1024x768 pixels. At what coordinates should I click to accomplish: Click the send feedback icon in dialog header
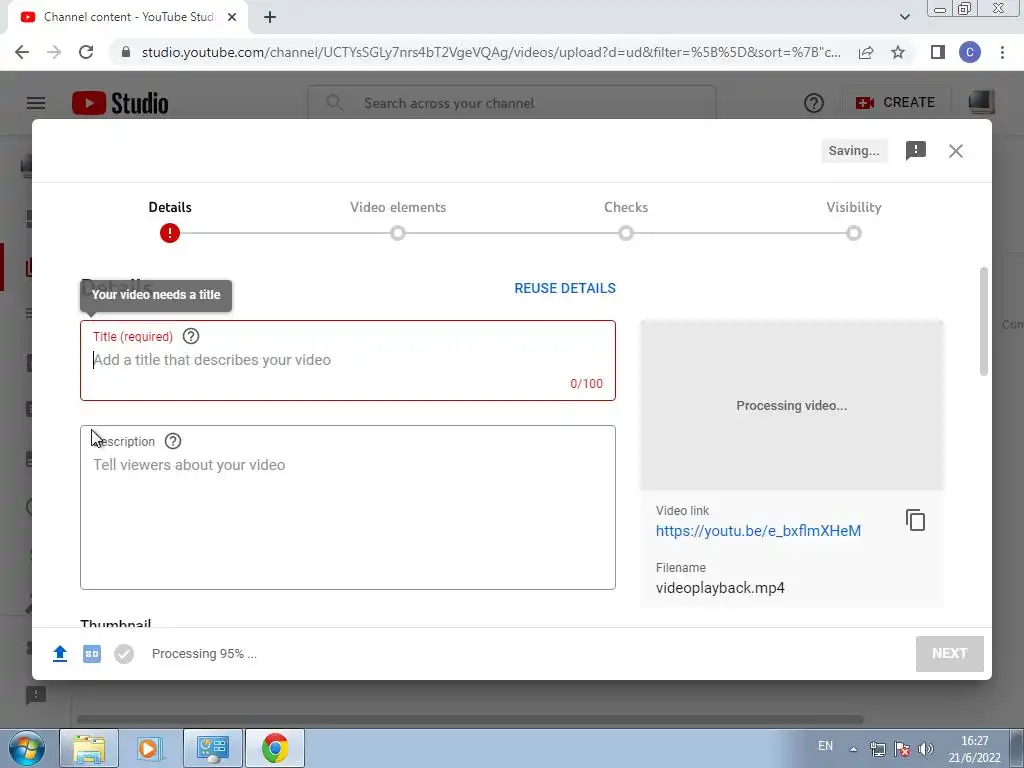click(916, 151)
